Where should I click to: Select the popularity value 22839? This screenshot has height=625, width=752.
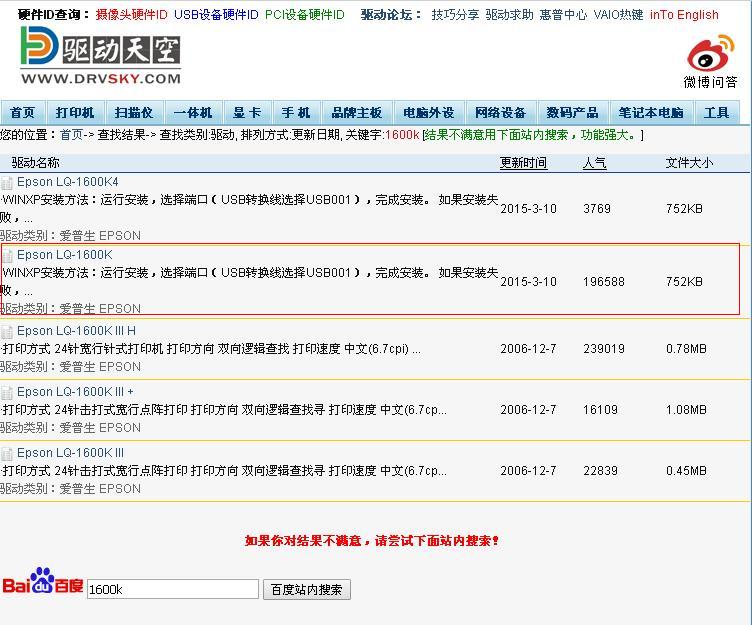[x=600, y=471]
